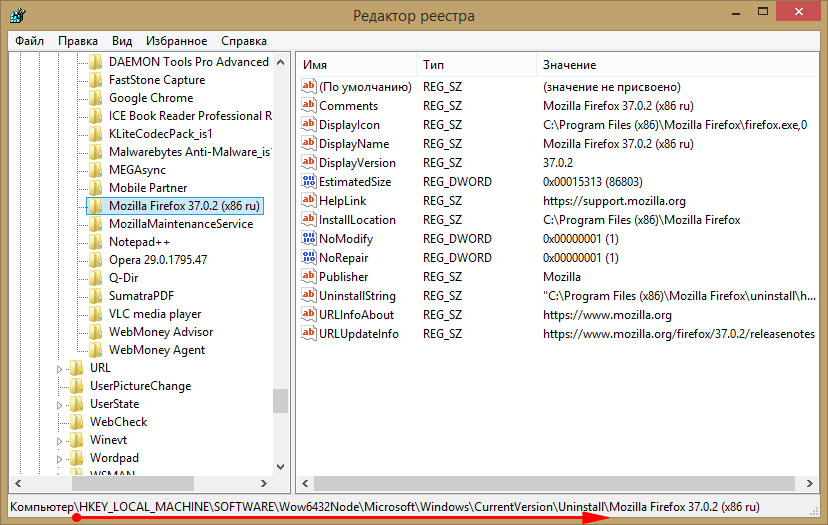Click the MEGAsync folder icon
This screenshot has height=525, width=828.
coord(96,170)
